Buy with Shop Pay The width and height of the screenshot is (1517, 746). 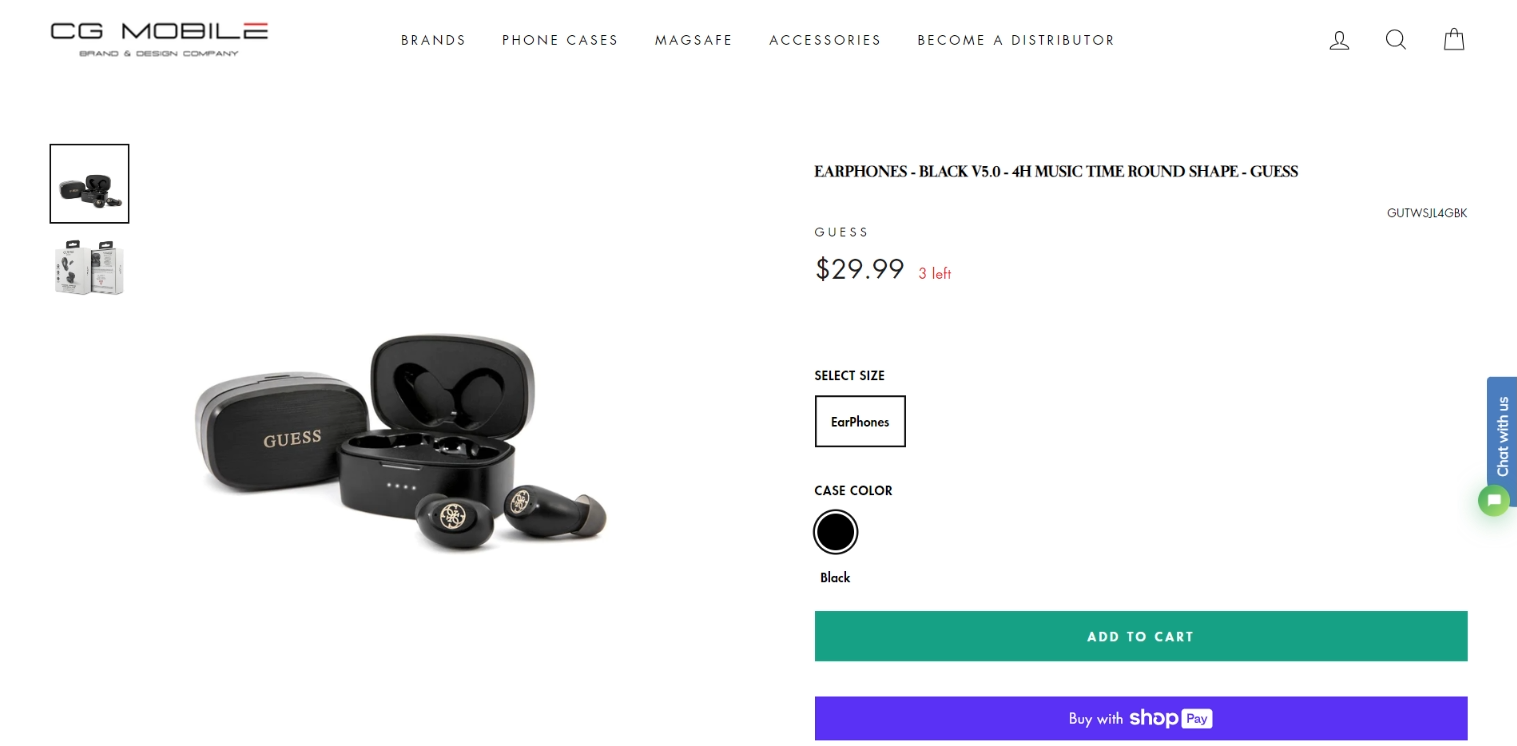[1141, 718]
